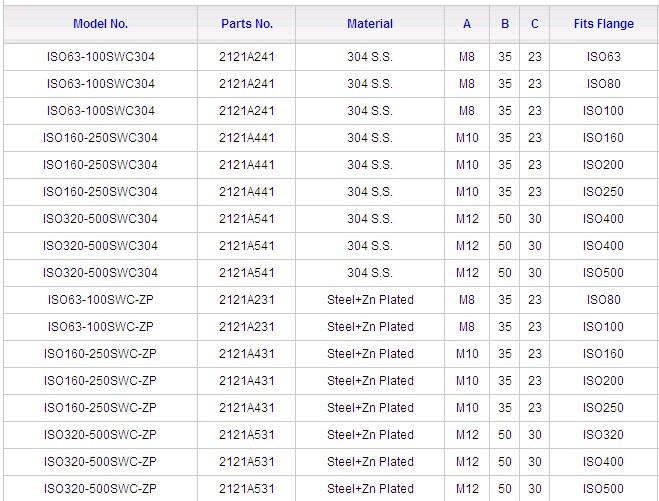659x501 pixels.
Task: Click the Material cell in the ISO320 flange row
Action: pyautogui.click(x=369, y=435)
